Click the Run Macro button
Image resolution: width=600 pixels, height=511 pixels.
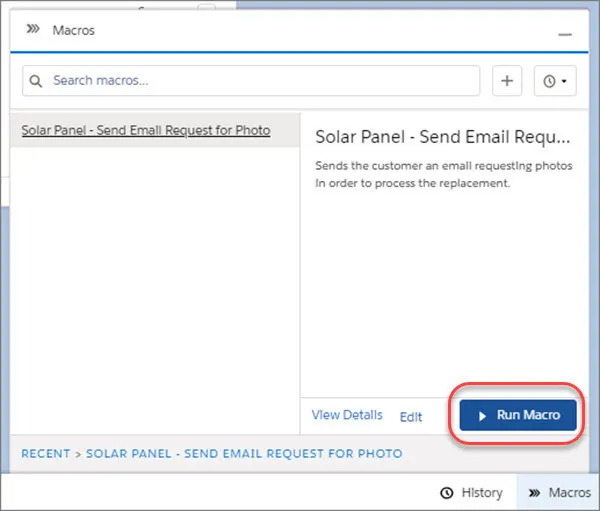click(x=518, y=415)
